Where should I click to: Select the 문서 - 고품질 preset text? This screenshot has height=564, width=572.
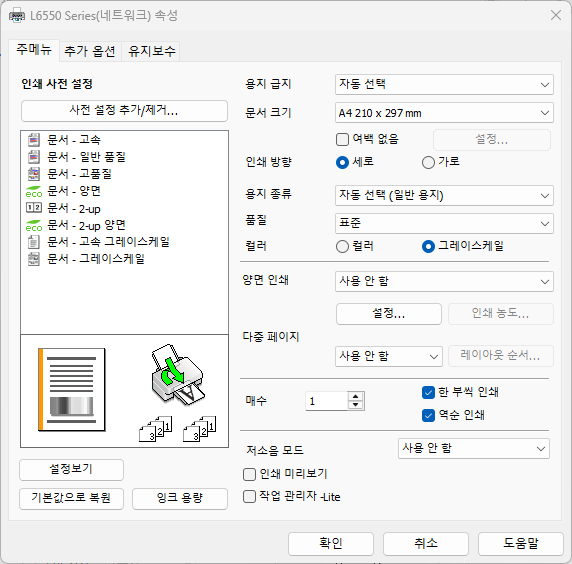(79, 174)
